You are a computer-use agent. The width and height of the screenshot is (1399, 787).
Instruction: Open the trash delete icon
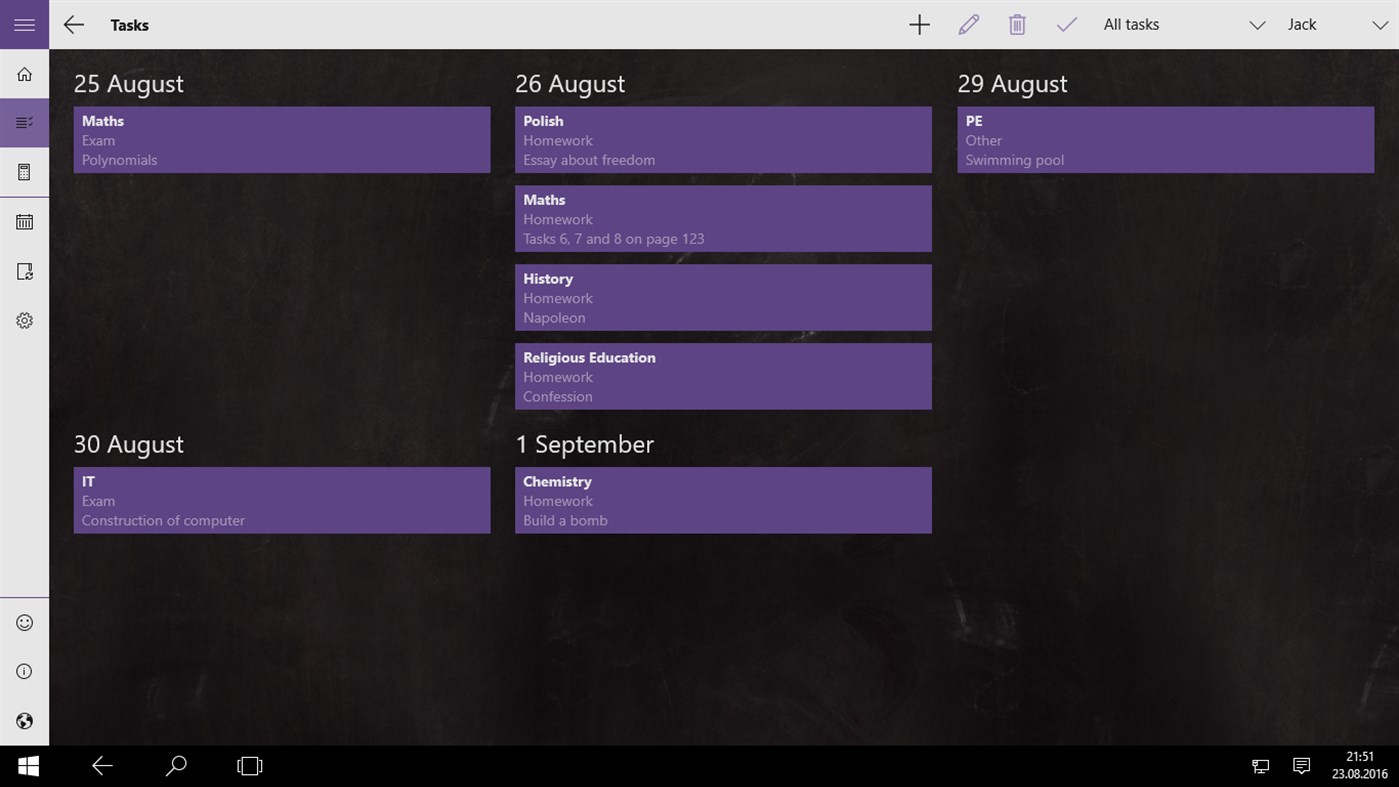coord(1017,24)
